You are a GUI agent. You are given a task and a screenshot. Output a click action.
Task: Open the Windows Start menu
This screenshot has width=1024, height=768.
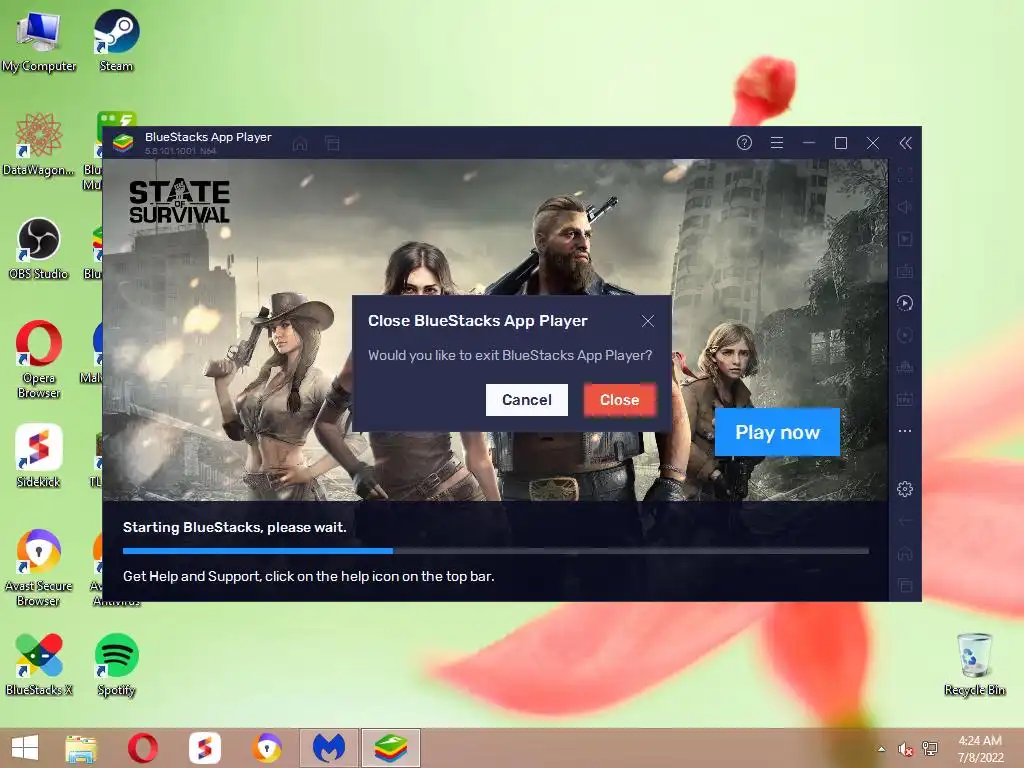click(x=25, y=748)
